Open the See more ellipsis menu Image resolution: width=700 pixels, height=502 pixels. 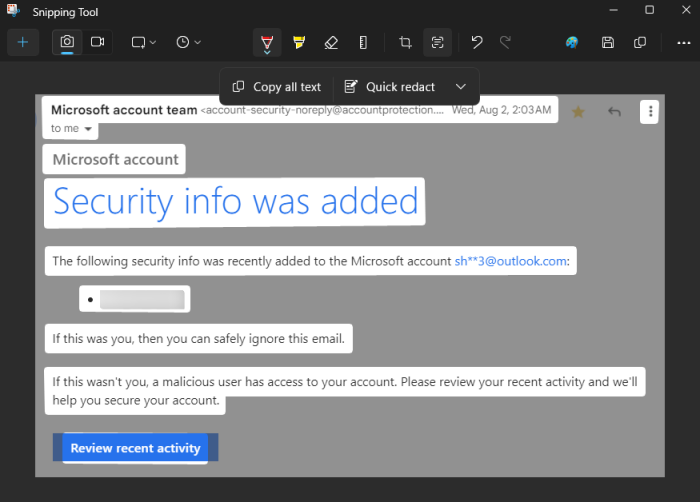tap(683, 43)
